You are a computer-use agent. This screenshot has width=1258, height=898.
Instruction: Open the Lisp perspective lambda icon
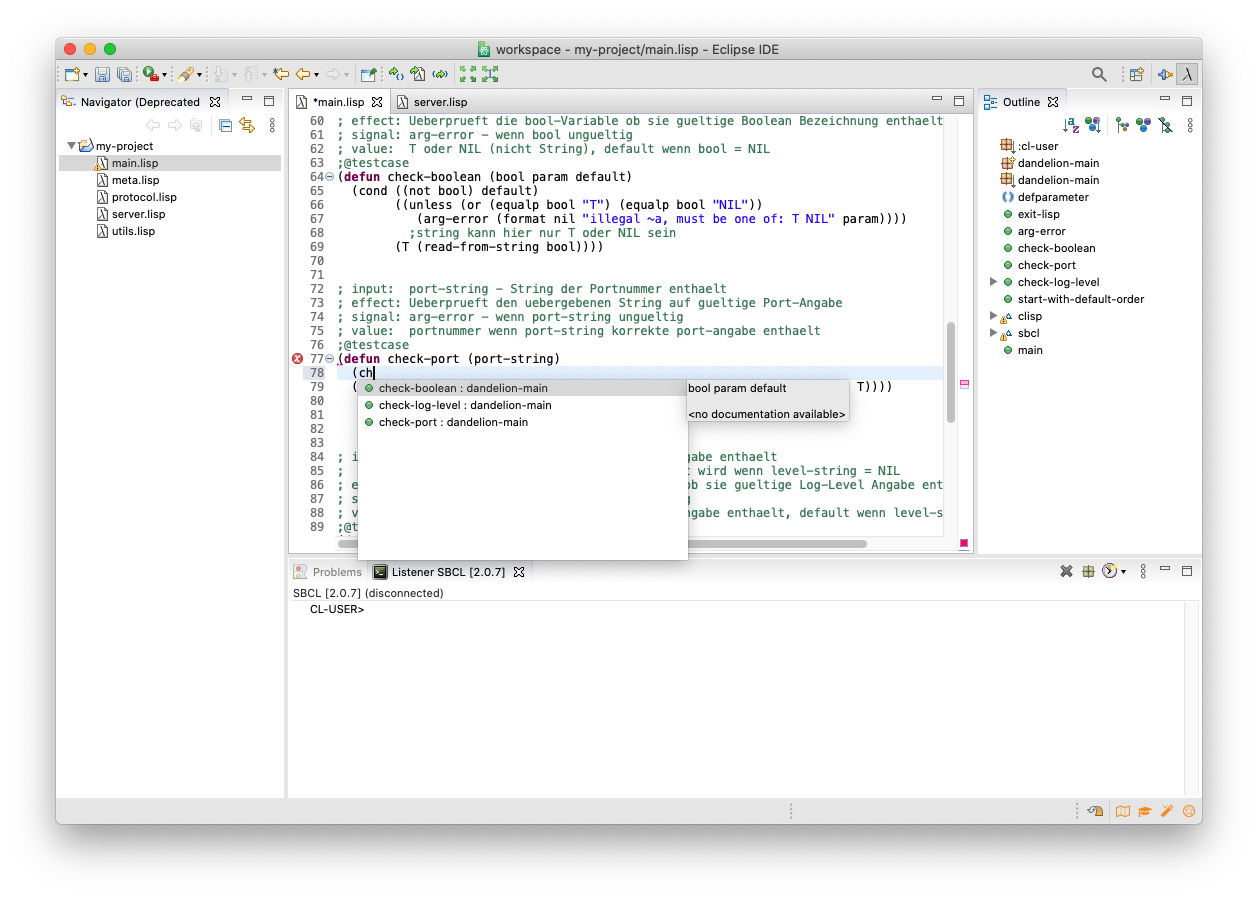click(1187, 74)
